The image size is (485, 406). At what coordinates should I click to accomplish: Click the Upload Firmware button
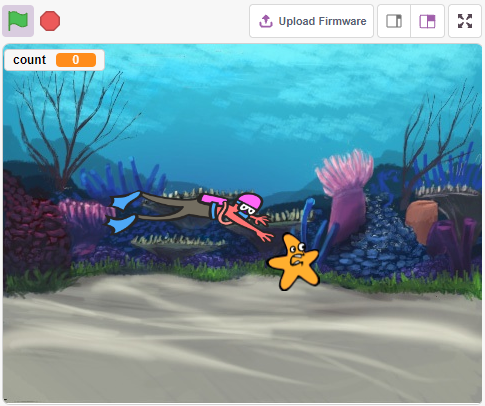coord(311,21)
